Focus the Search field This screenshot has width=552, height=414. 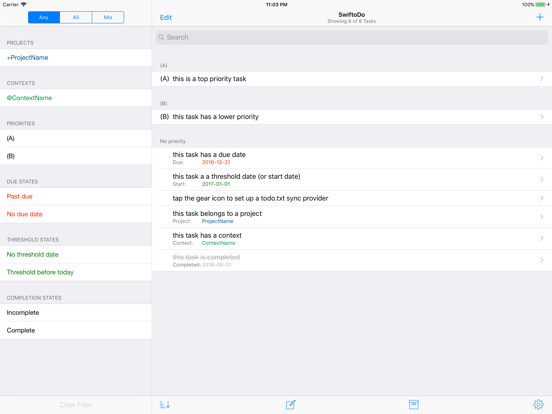pos(351,37)
